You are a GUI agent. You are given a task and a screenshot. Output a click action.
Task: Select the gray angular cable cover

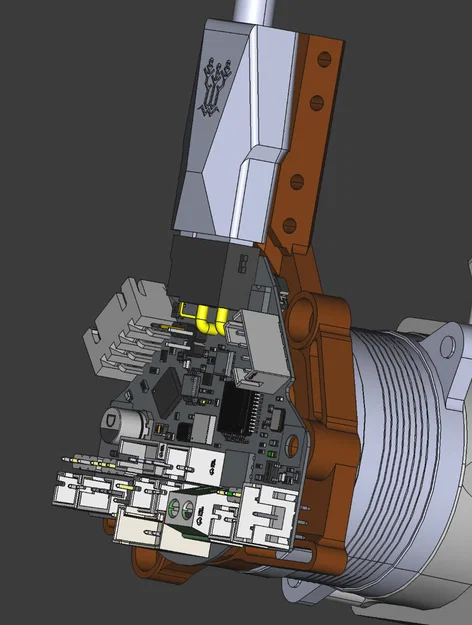(x=235, y=132)
